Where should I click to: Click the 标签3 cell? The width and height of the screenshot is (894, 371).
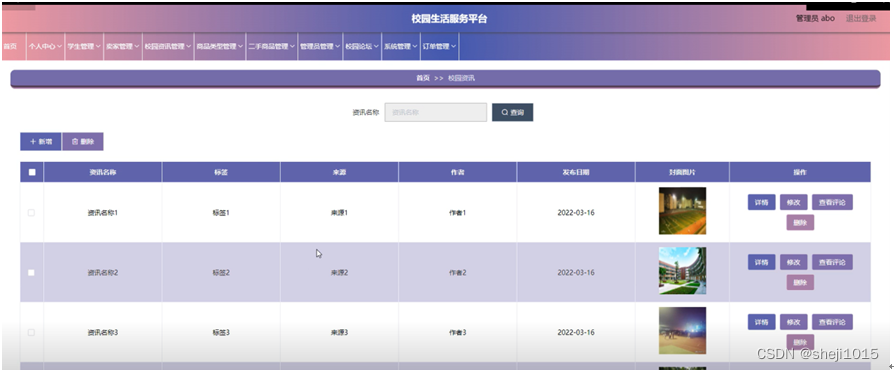[x=221, y=332]
